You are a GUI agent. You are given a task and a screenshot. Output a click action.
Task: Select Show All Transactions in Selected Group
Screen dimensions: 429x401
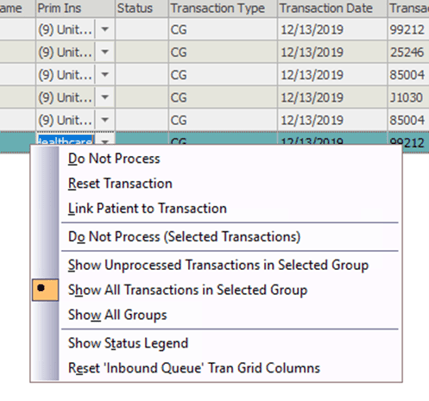[x=187, y=290]
